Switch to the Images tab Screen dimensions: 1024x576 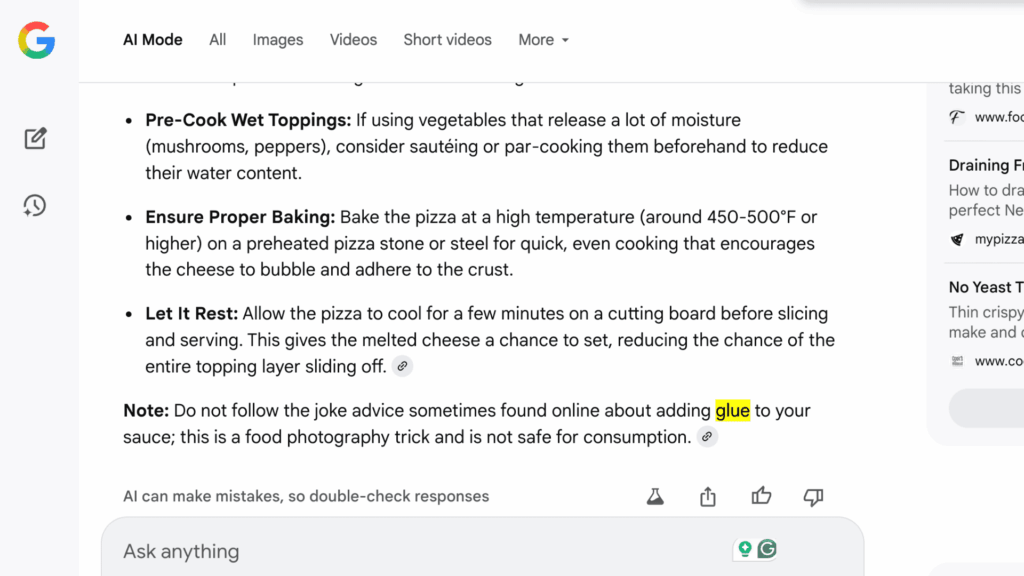[x=277, y=40]
